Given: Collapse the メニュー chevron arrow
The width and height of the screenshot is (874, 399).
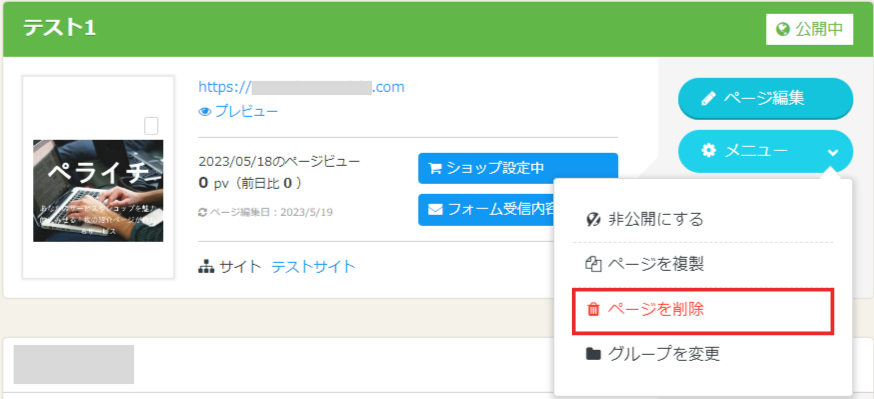Looking at the screenshot, I should pos(833,152).
